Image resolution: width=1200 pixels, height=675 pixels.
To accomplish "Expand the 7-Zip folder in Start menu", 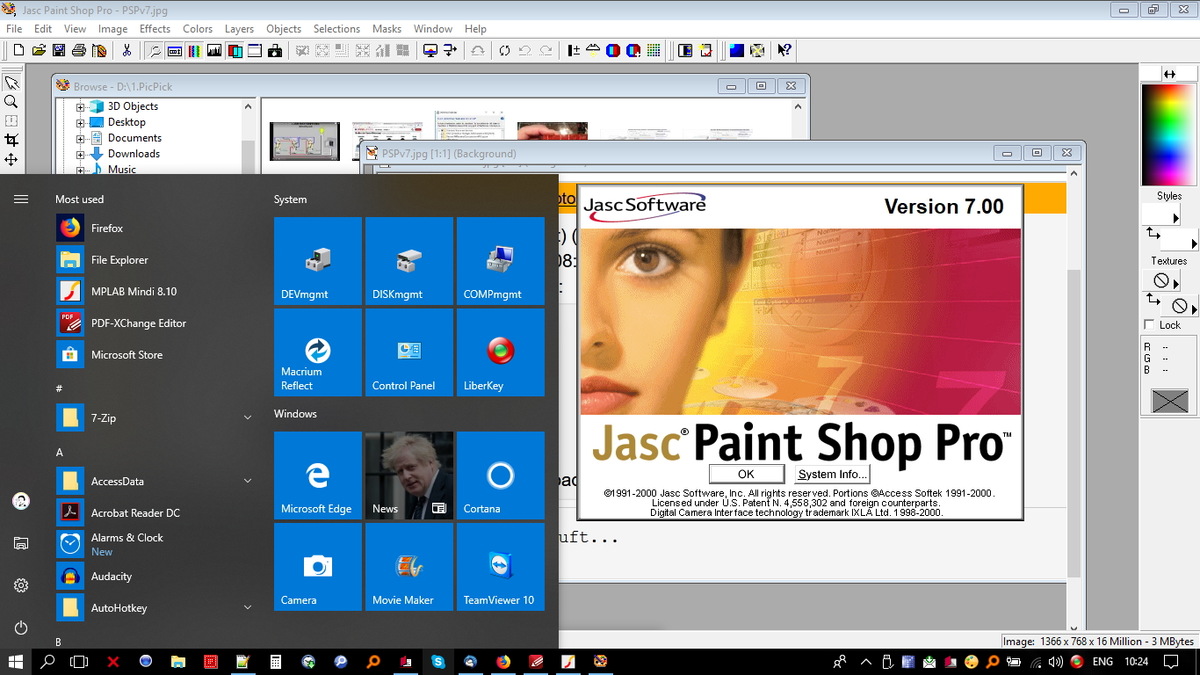I will click(247, 417).
